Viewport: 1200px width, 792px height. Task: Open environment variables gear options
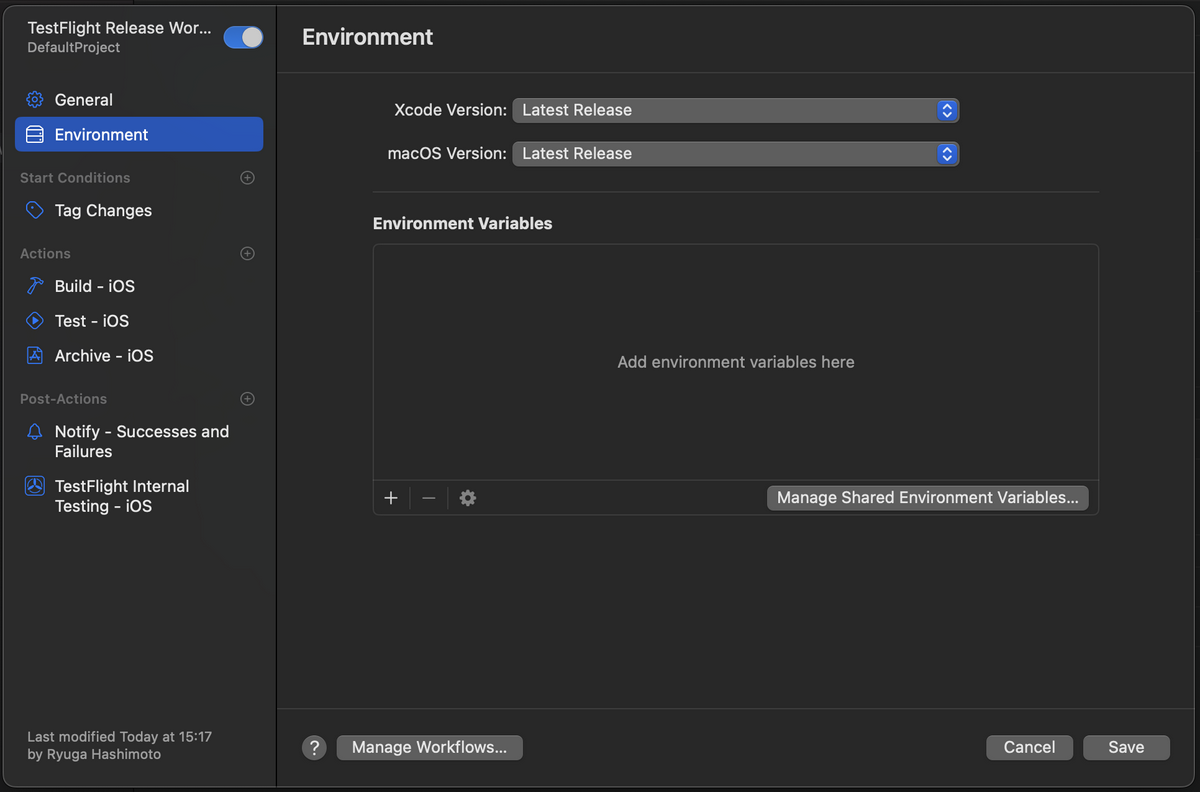pyautogui.click(x=468, y=498)
